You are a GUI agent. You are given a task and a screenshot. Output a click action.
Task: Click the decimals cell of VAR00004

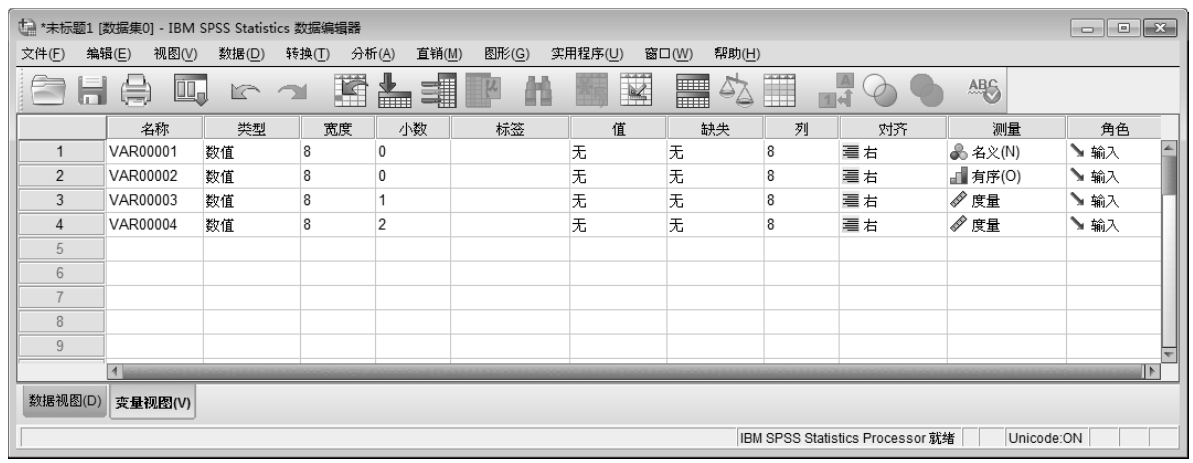pos(413,225)
